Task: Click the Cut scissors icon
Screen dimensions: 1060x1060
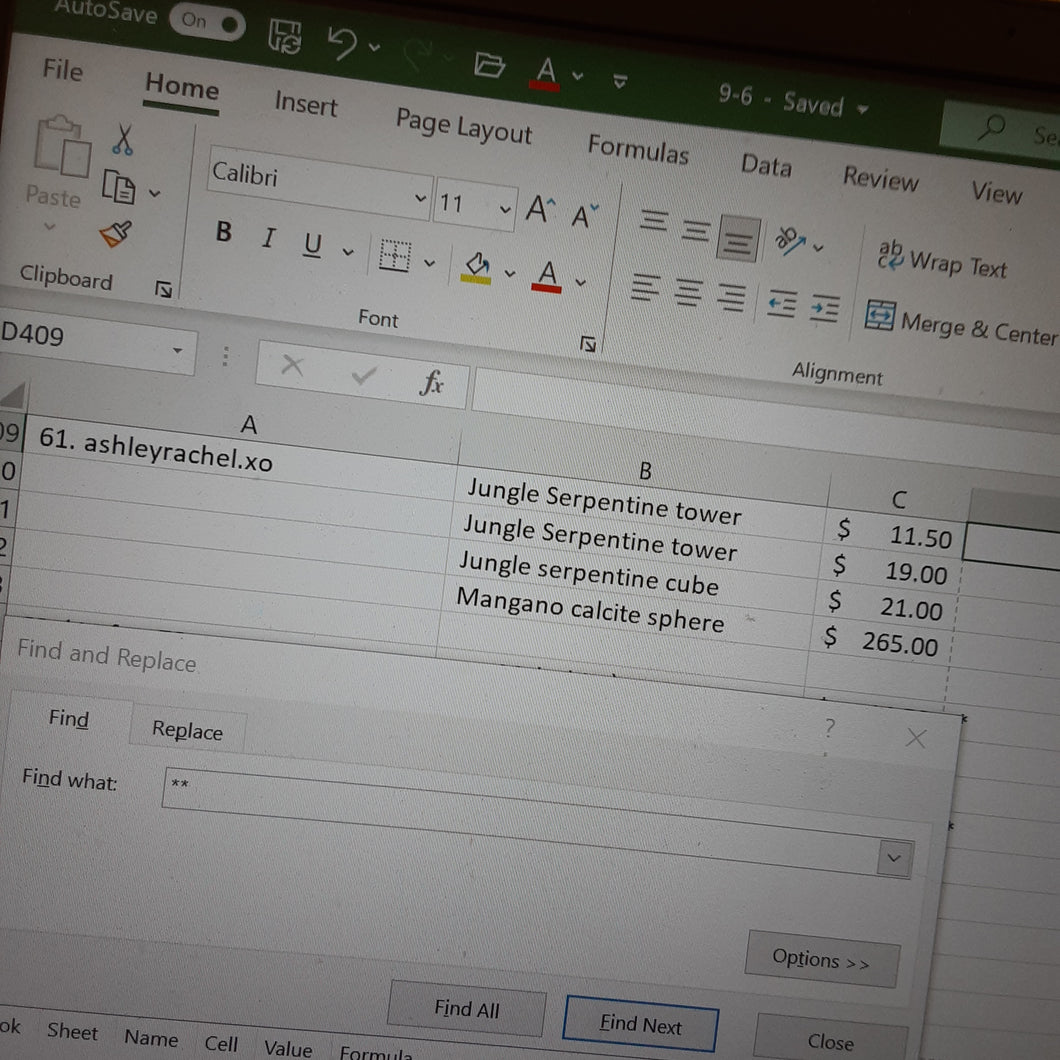Action: tap(122, 139)
